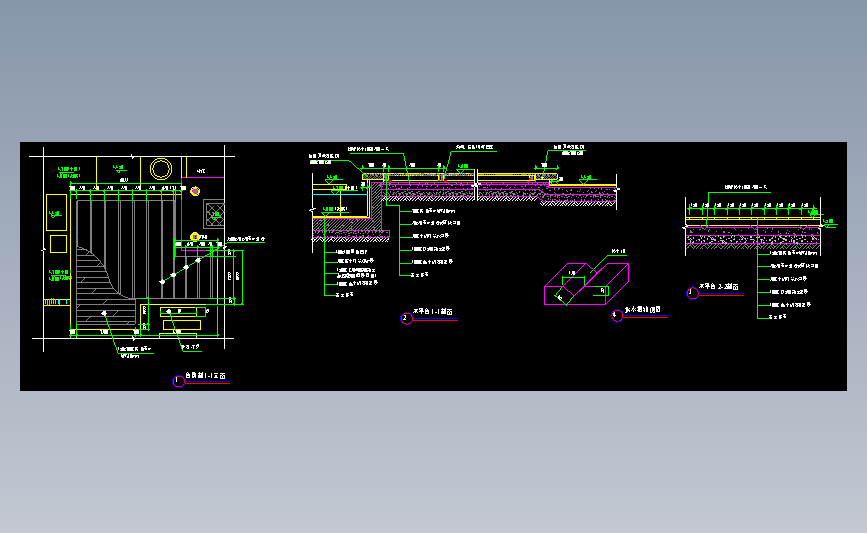Select the title text beside bubble 4
The width and height of the screenshot is (867, 533).
click(x=643, y=310)
